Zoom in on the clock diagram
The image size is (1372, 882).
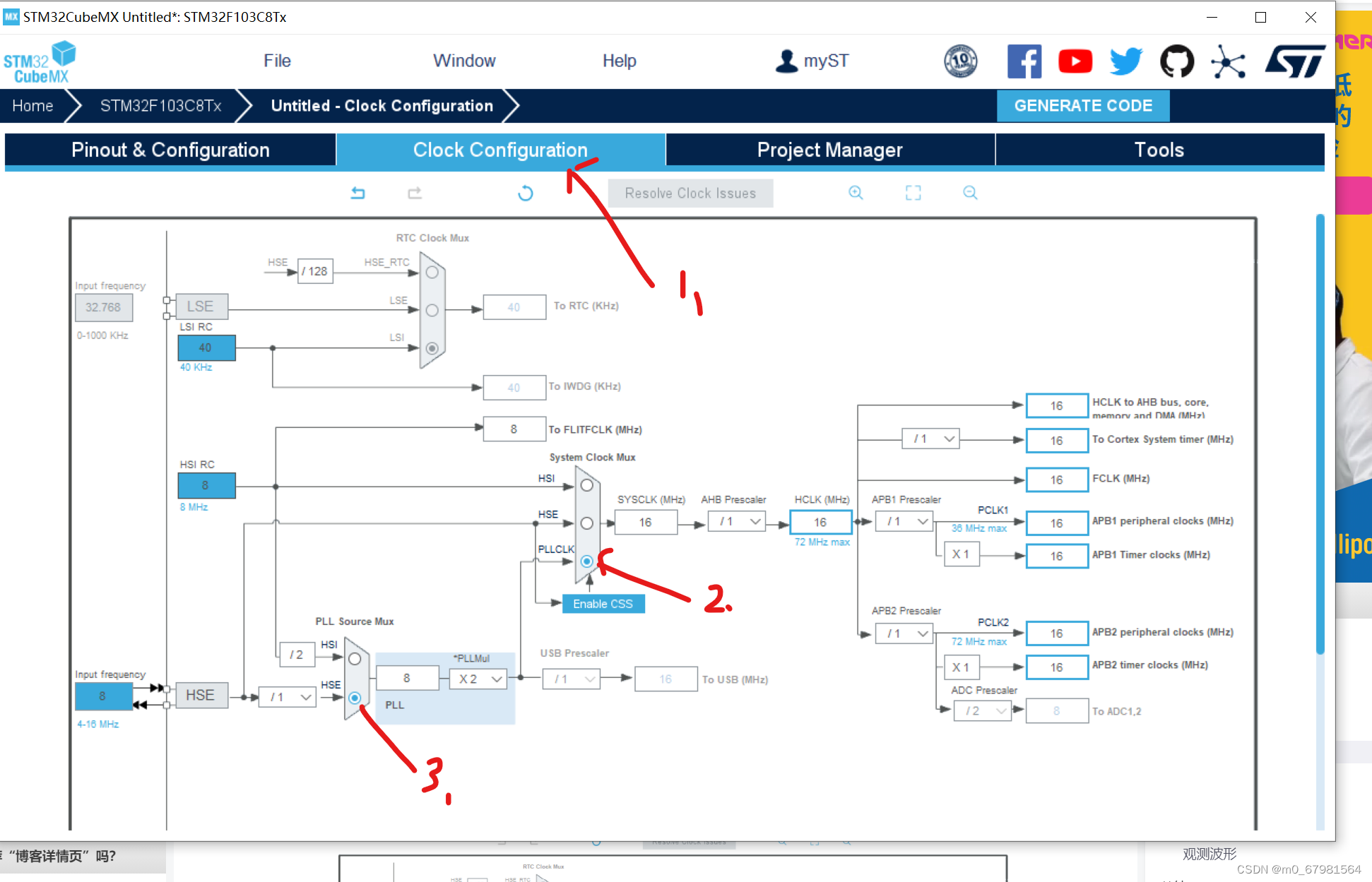(x=856, y=193)
